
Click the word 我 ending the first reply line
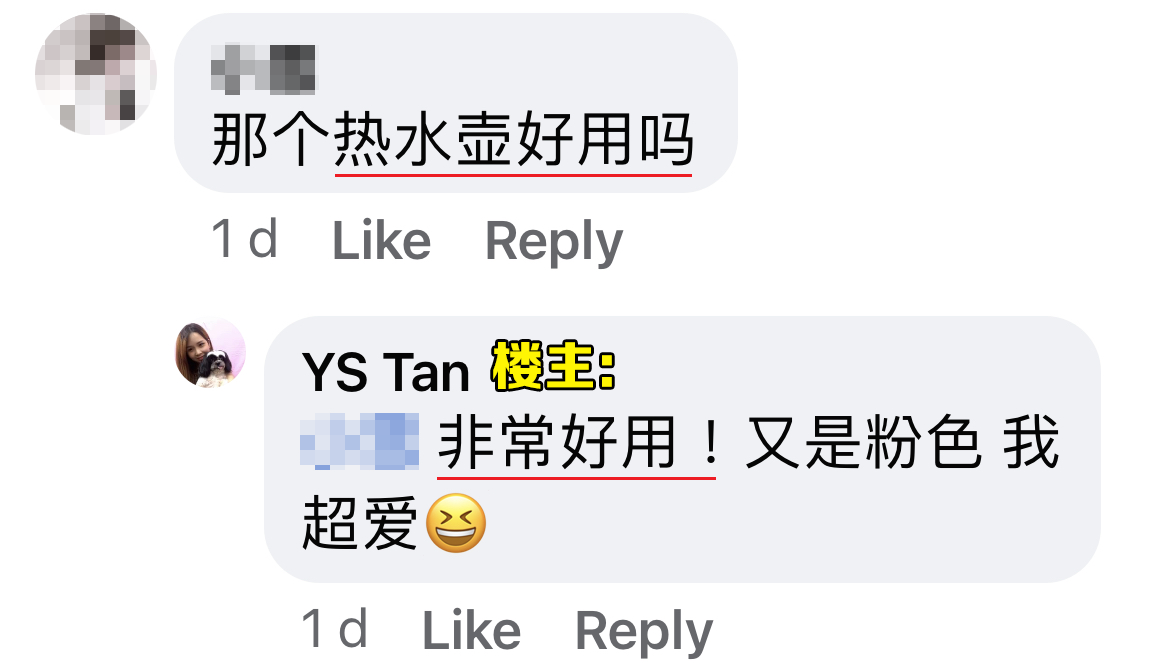[x=1030, y=442]
